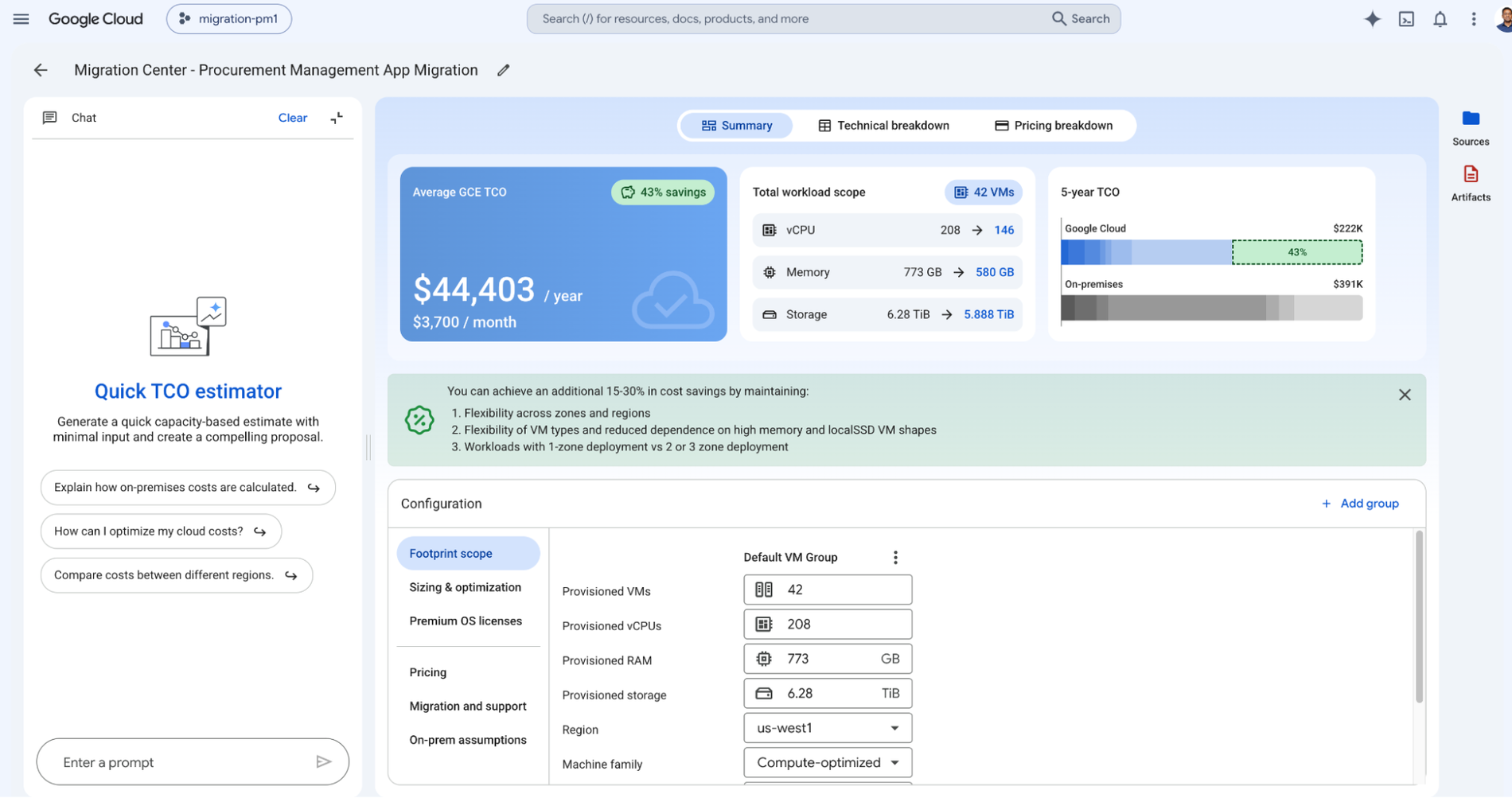
Task: Go back with the left arrow
Action: pyautogui.click(x=41, y=70)
